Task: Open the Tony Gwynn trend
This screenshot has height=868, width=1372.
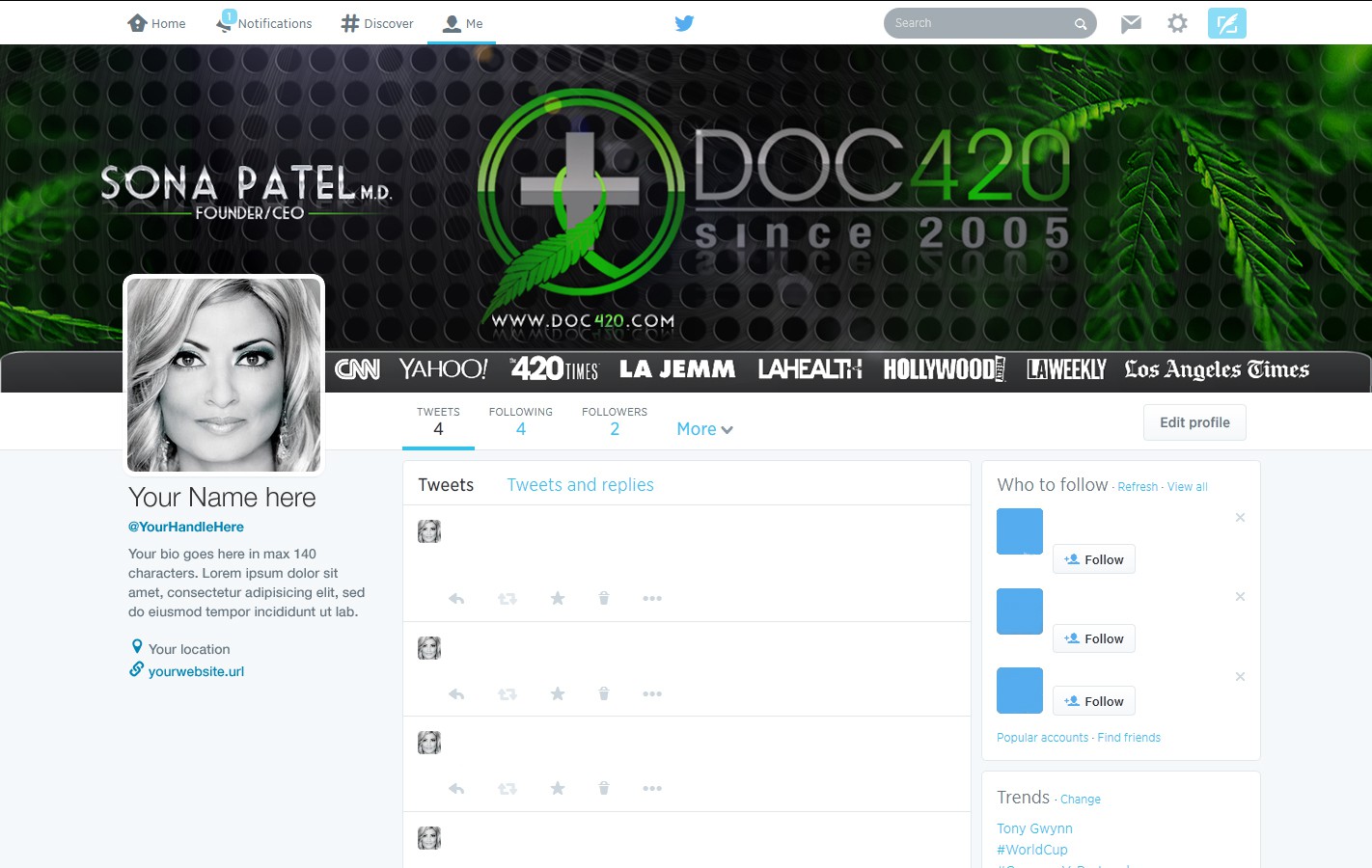Action: pos(1034,828)
